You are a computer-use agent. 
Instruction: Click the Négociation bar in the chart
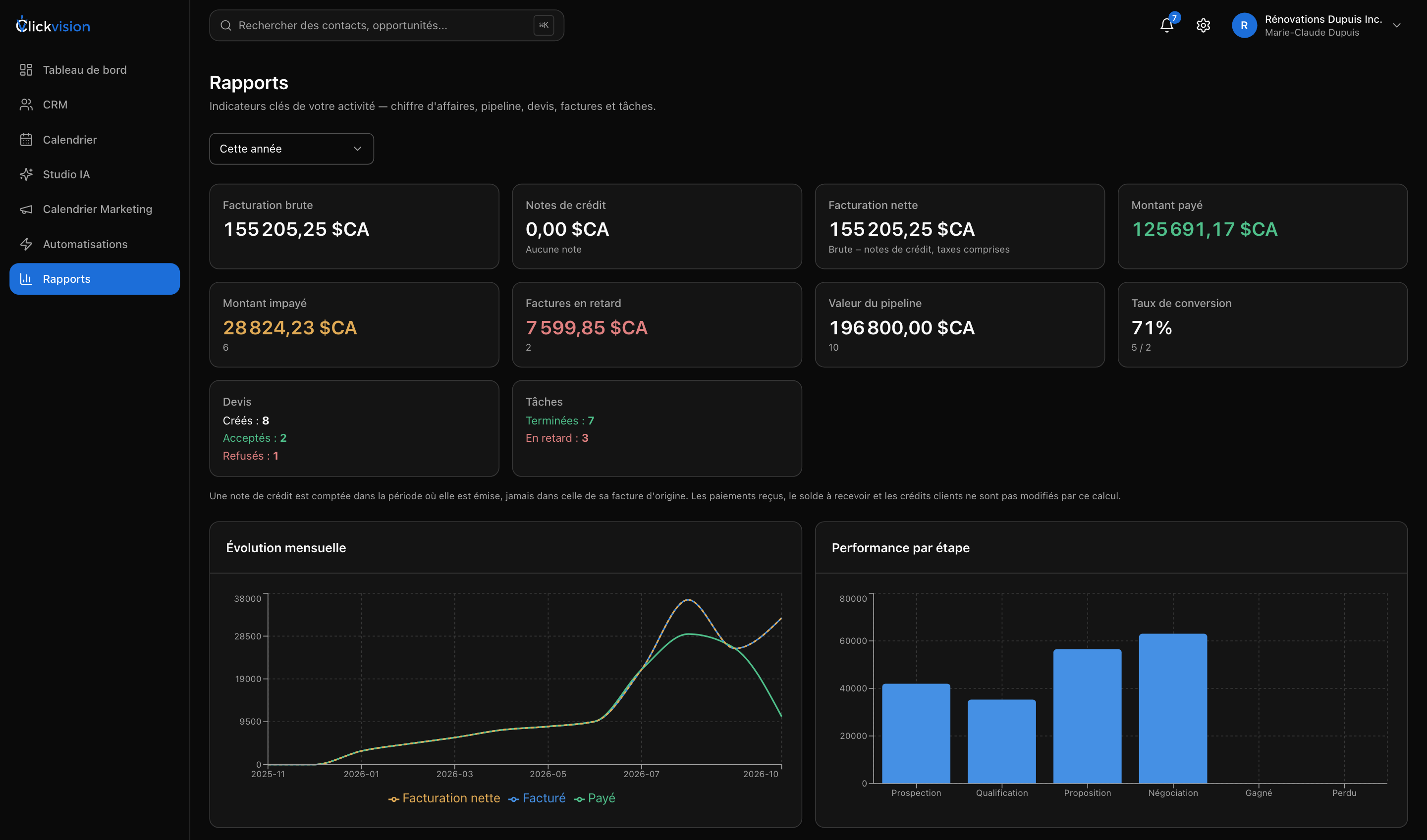click(x=1173, y=708)
